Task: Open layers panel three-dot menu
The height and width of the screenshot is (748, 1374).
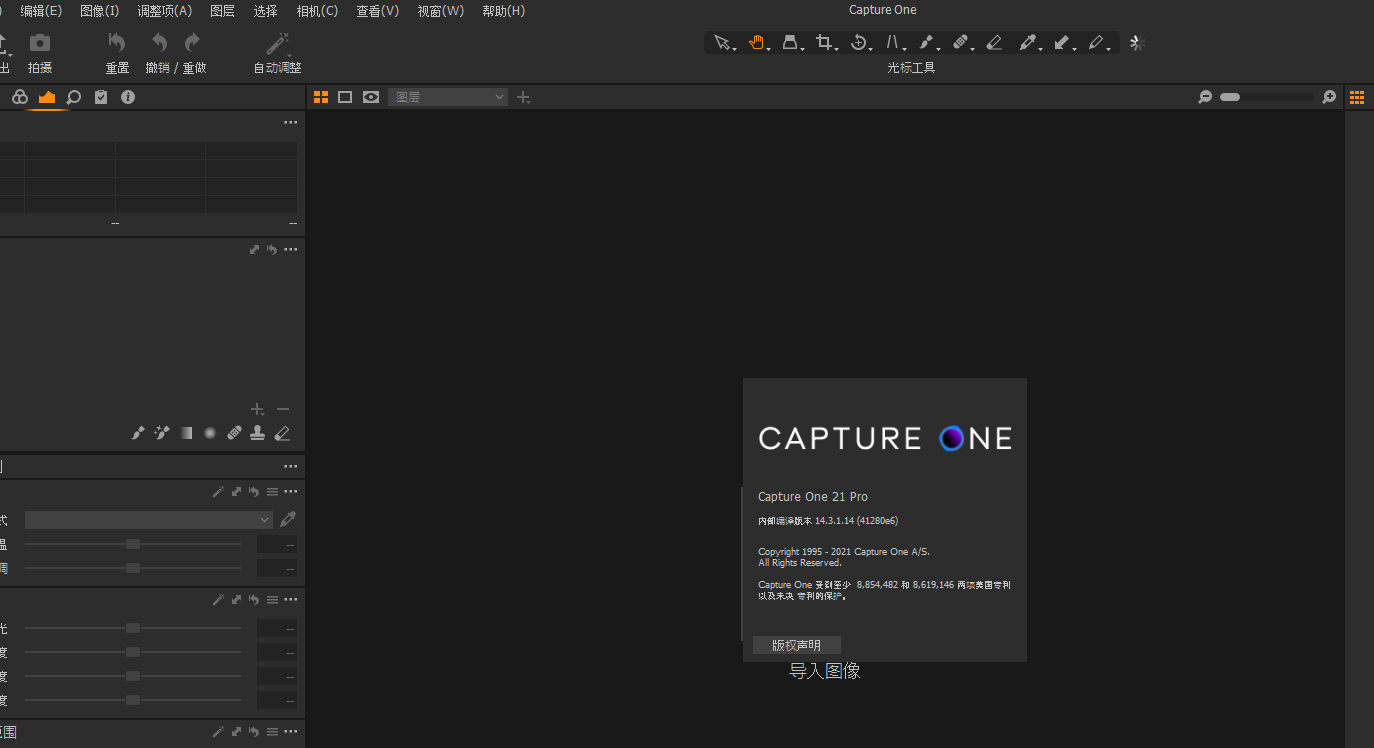Action: [290, 249]
